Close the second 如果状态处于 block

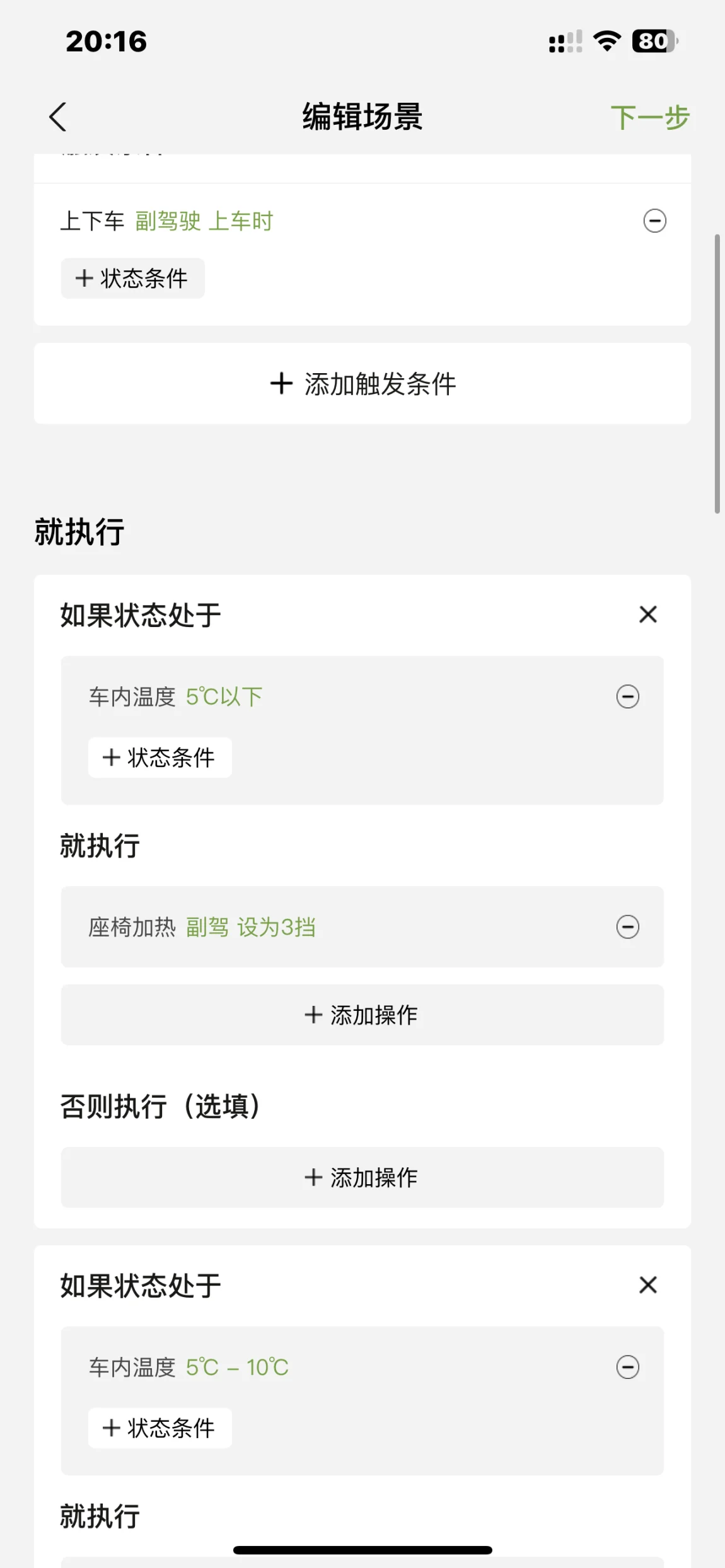[647, 1285]
